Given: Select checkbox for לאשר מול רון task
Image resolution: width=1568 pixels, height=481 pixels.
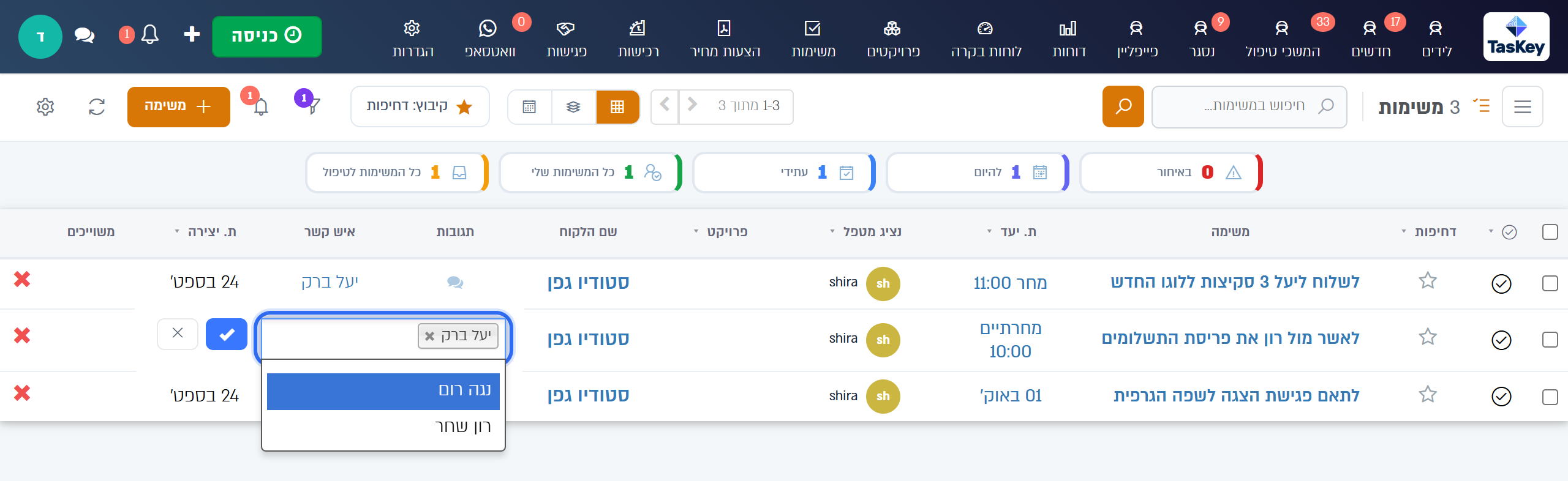Looking at the screenshot, I should [x=1550, y=340].
